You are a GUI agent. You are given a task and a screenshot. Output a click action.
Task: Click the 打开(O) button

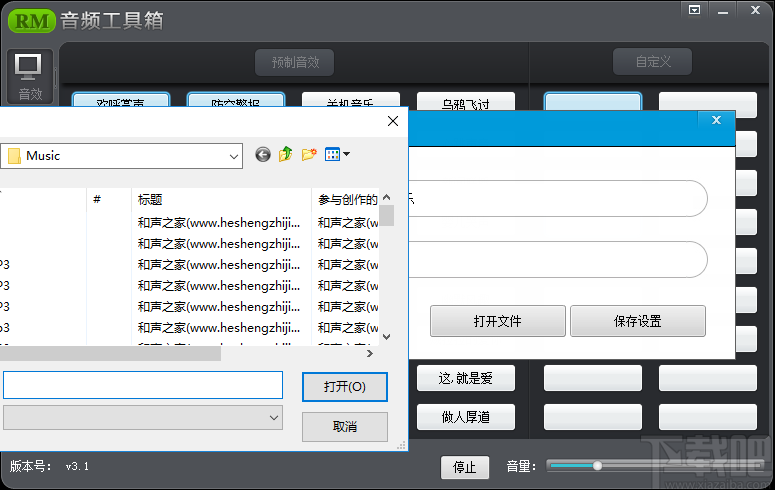[344, 387]
